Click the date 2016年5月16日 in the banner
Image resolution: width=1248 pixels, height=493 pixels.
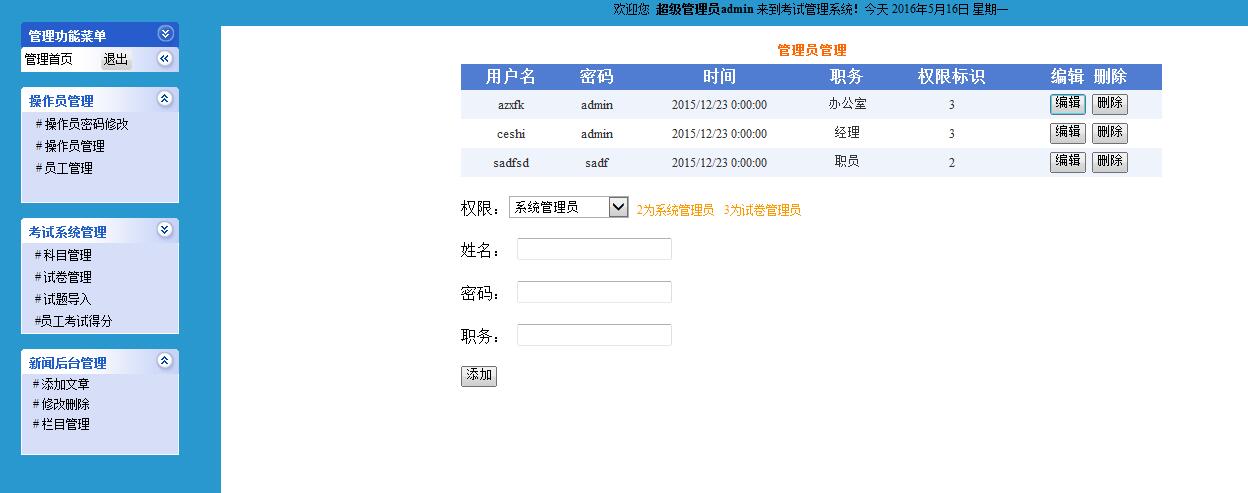click(929, 9)
